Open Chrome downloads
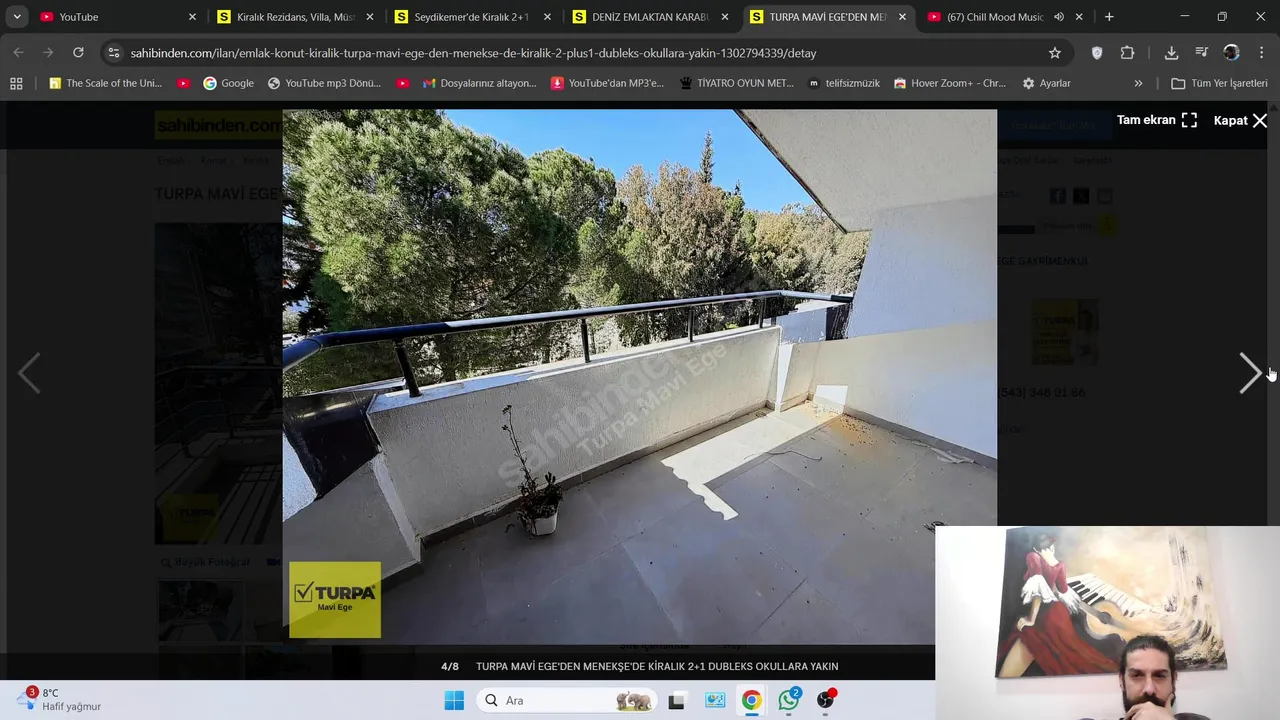1280x720 pixels. (1171, 53)
